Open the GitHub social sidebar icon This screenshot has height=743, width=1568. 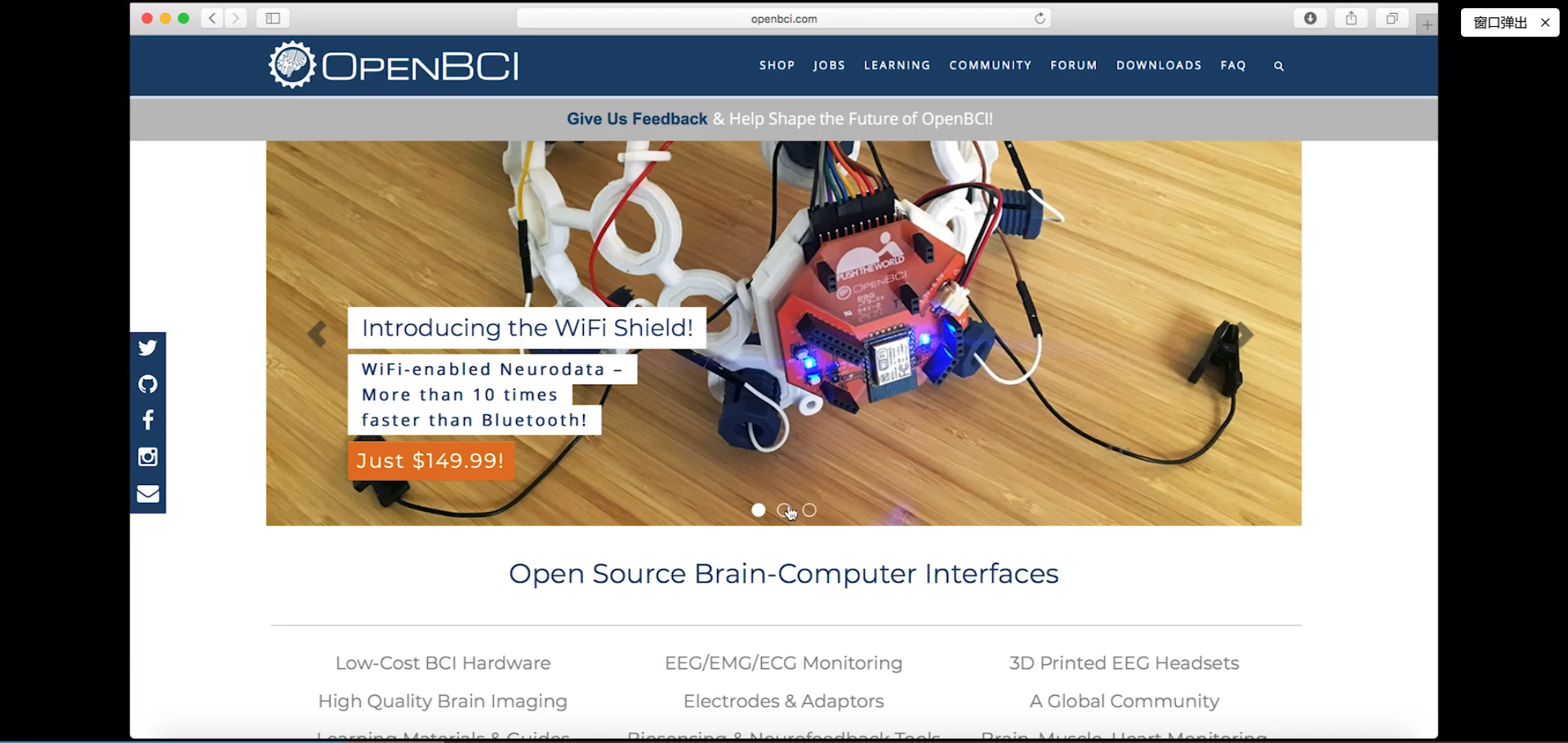(x=148, y=384)
